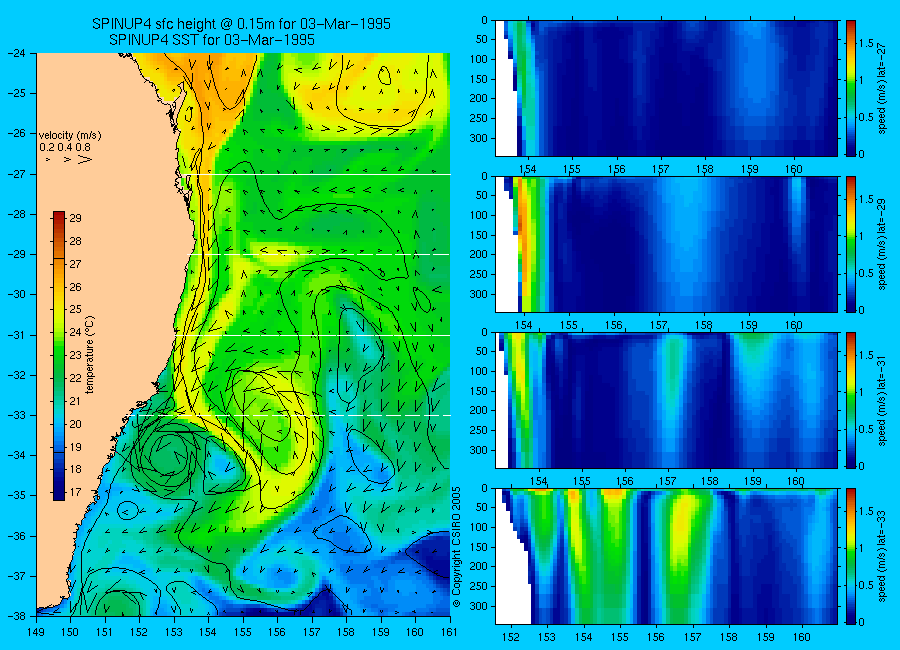
Task: Click the '-24' latitude label on the map axis
Action: (x=16, y=53)
